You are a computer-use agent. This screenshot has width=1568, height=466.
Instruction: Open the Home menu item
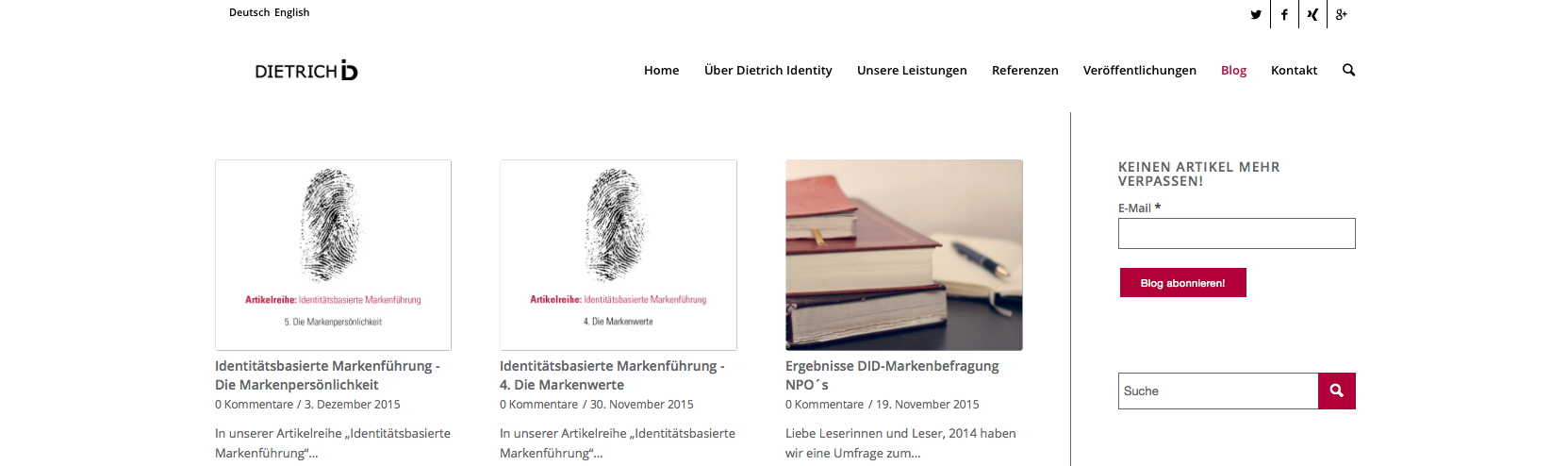(x=661, y=70)
